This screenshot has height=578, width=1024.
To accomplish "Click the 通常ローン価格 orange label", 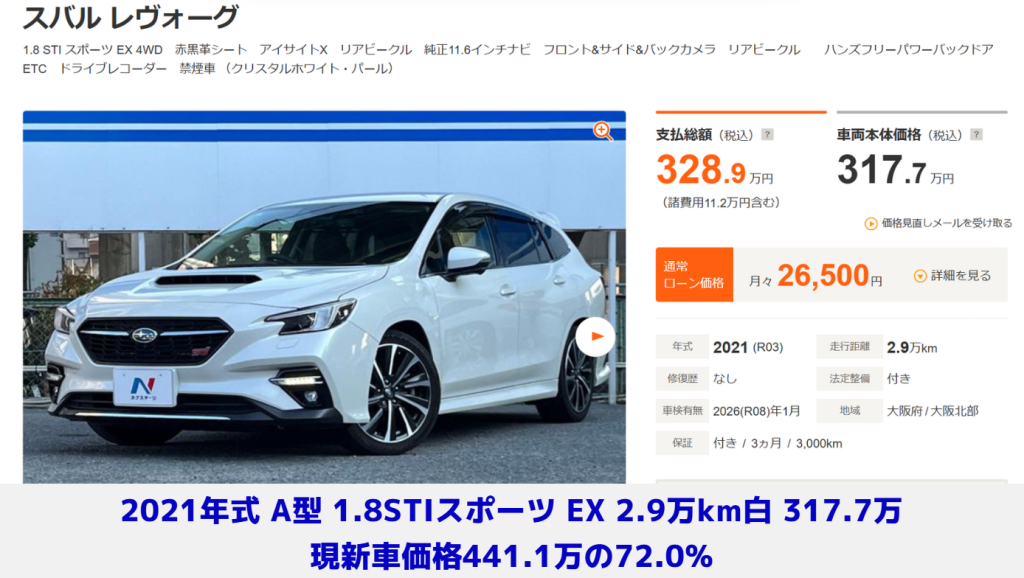I will tap(694, 274).
